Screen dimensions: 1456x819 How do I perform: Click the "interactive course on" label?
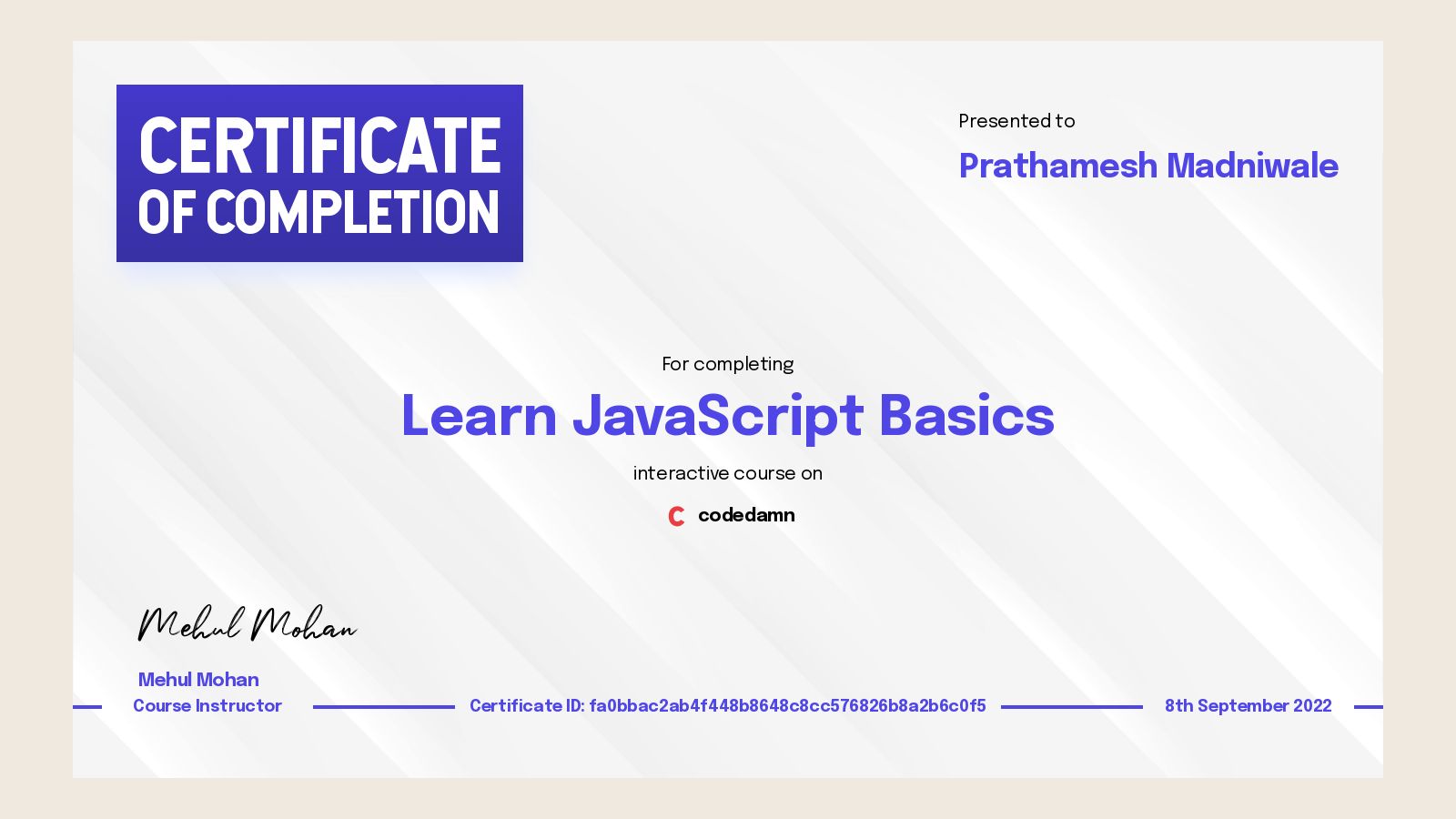(x=728, y=473)
